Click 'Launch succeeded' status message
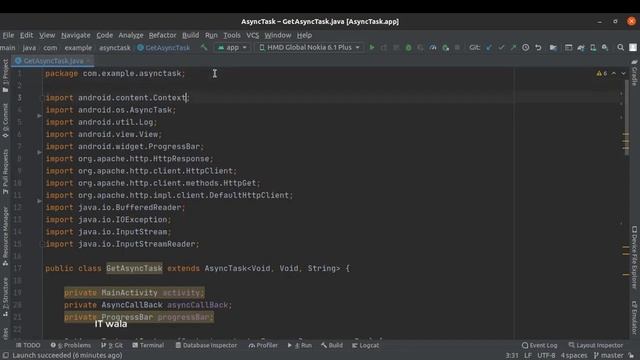The width and height of the screenshot is (640, 360). (67, 356)
